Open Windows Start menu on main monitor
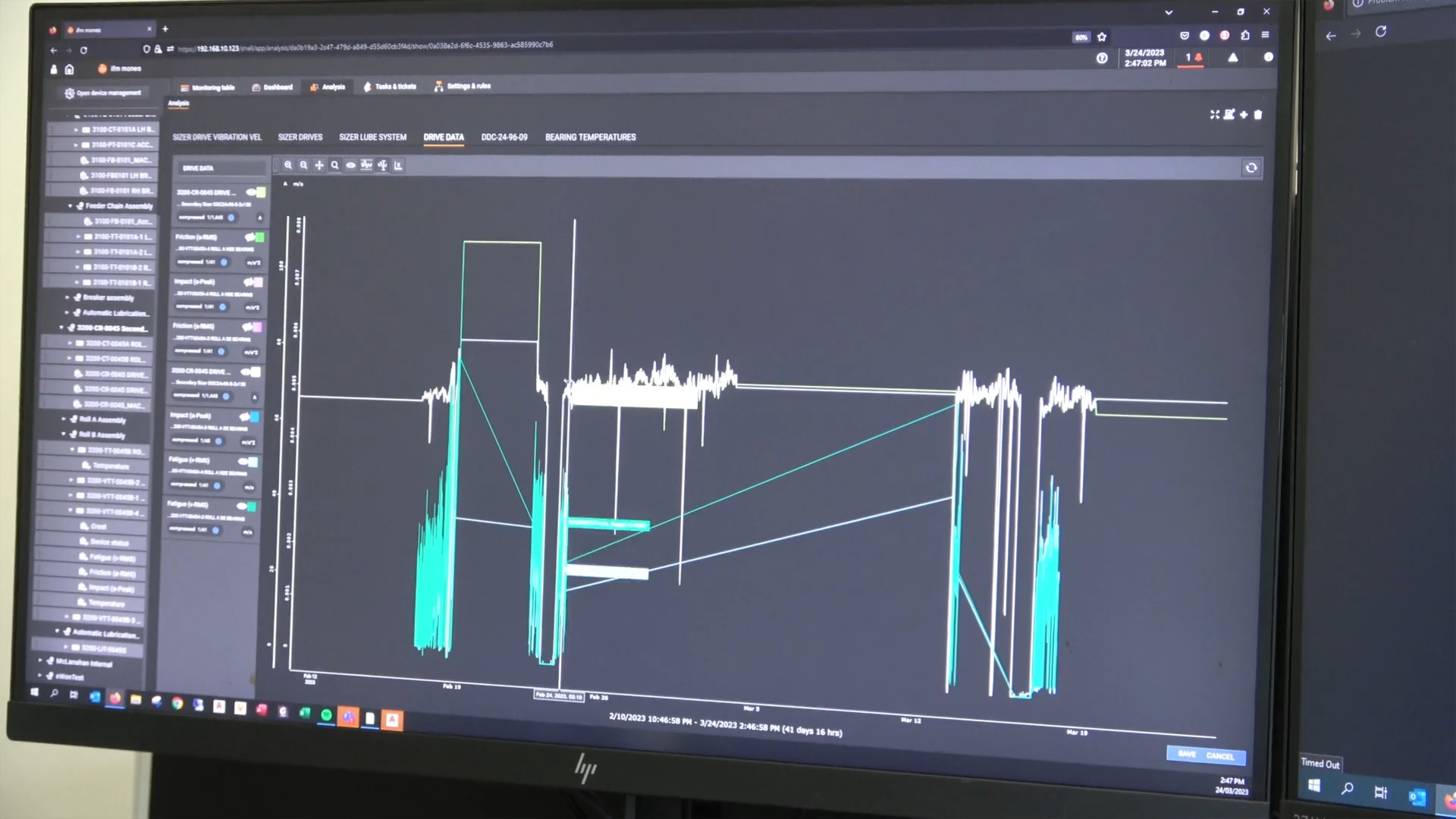Viewport: 1456px width, 819px height. [x=34, y=692]
